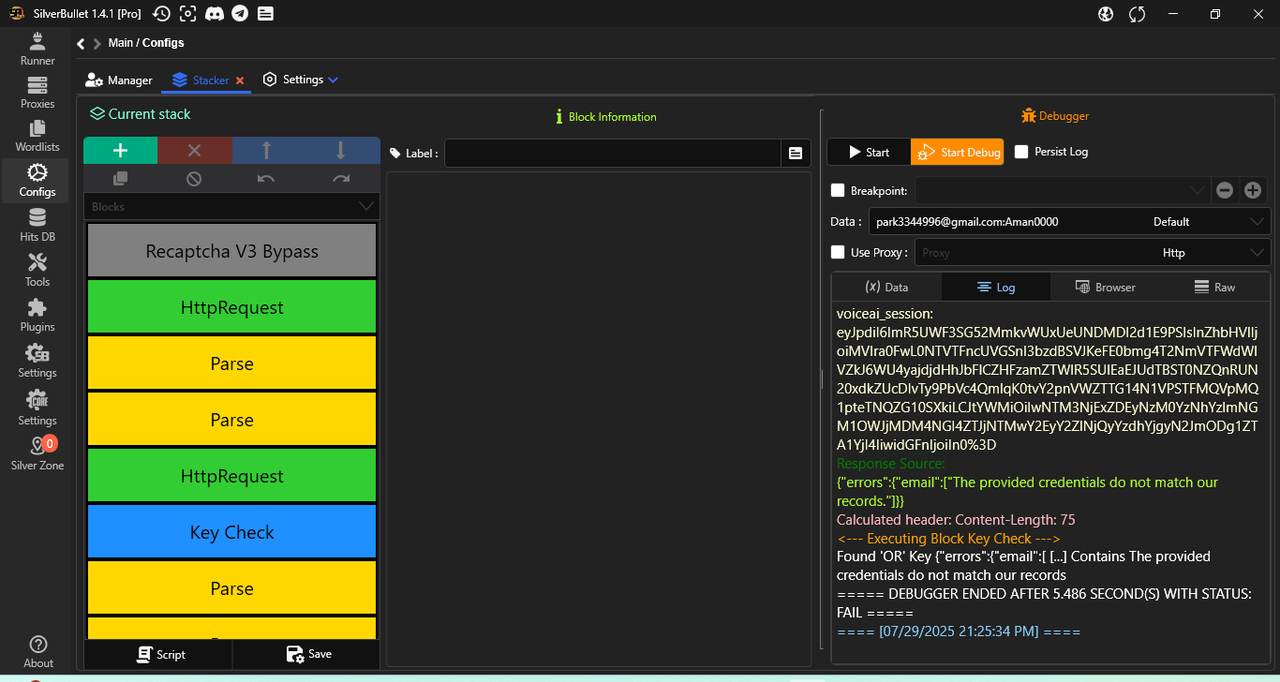This screenshot has width=1280, height=682.
Task: Click into the Label text field
Action: click(x=612, y=153)
